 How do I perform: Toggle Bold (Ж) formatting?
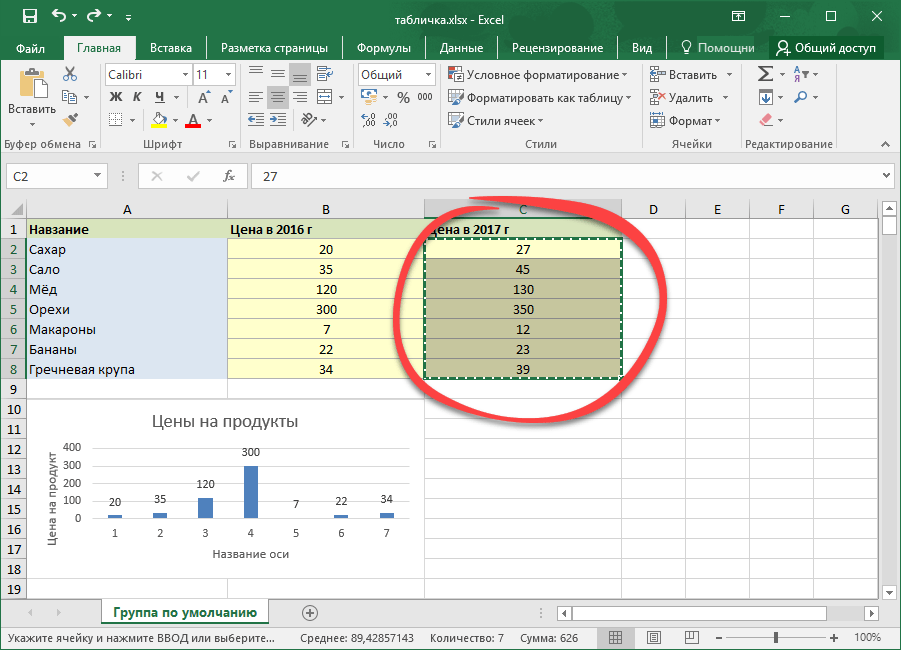[x=115, y=97]
